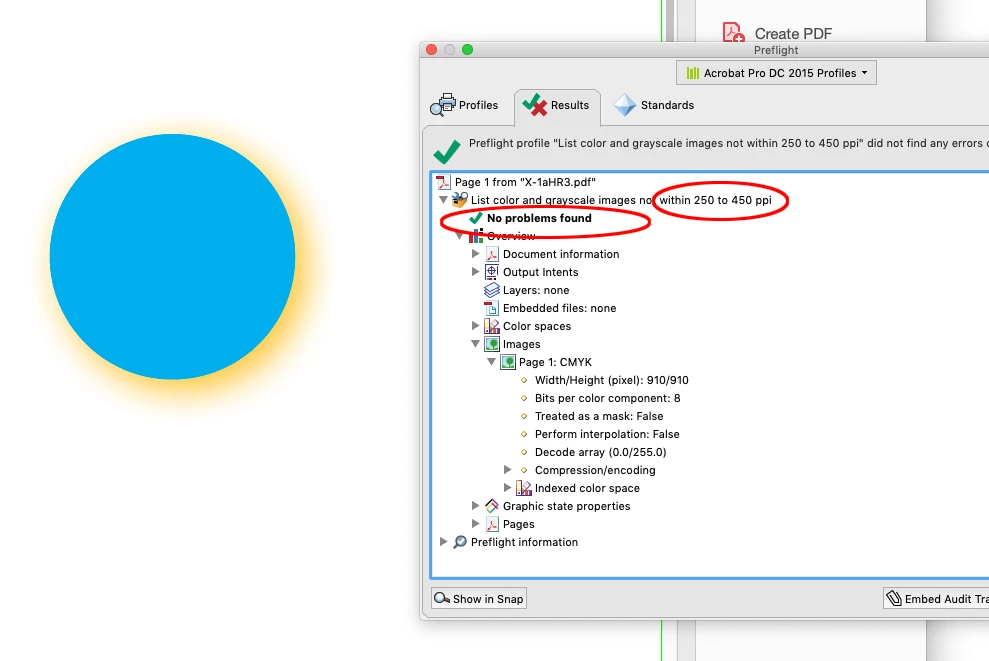Switch to the Results tab

click(557, 105)
